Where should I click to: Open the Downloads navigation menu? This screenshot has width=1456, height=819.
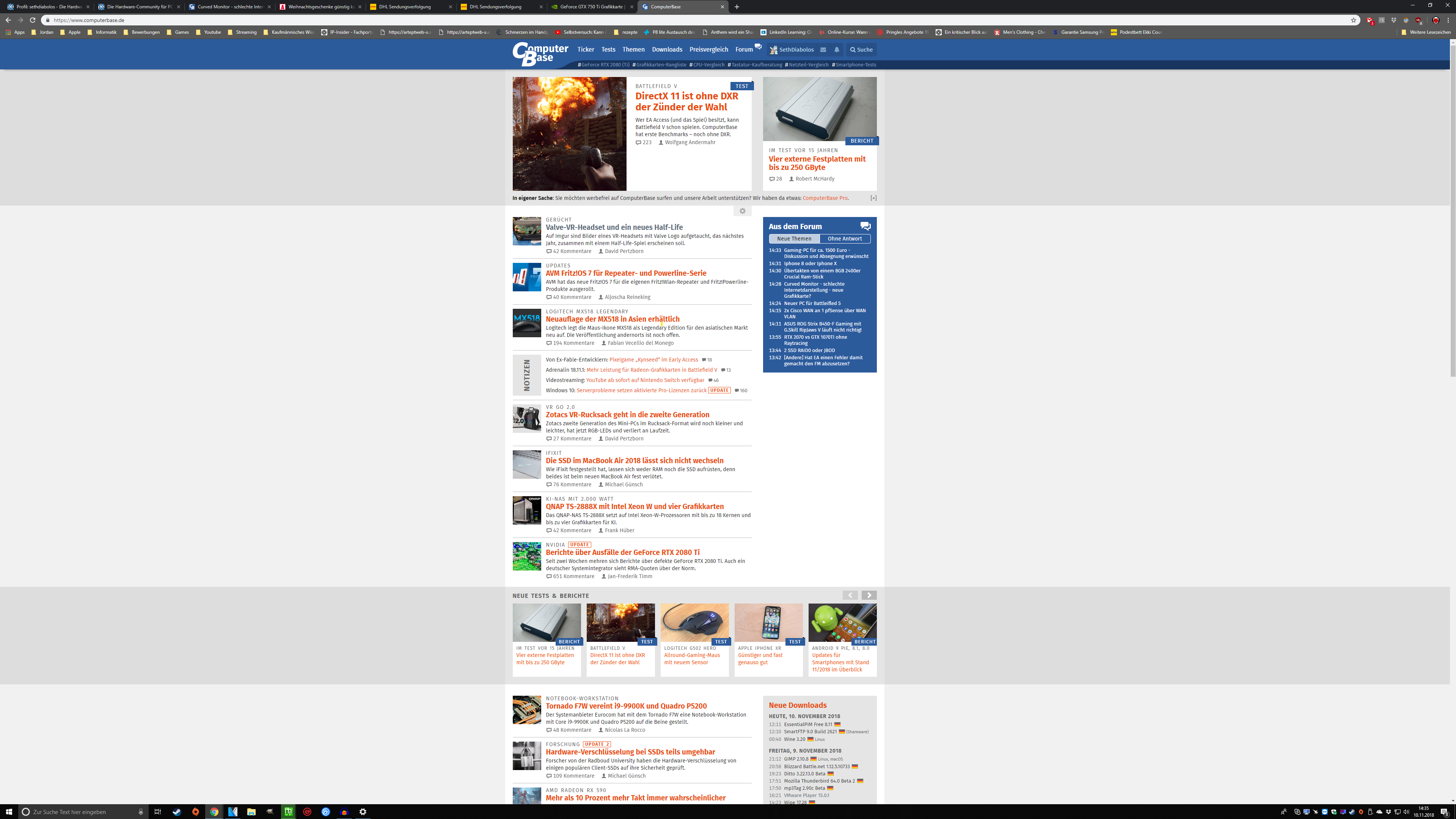pos(667,50)
